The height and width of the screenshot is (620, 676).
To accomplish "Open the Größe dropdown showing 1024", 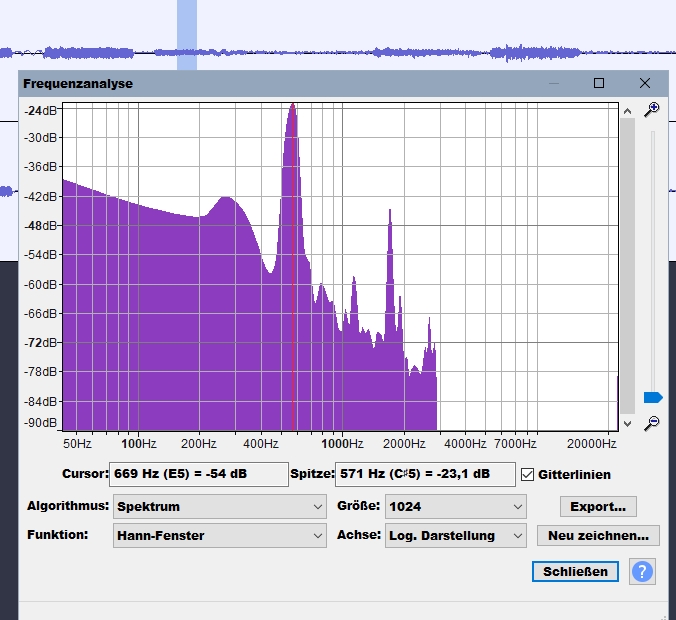I will [455, 507].
